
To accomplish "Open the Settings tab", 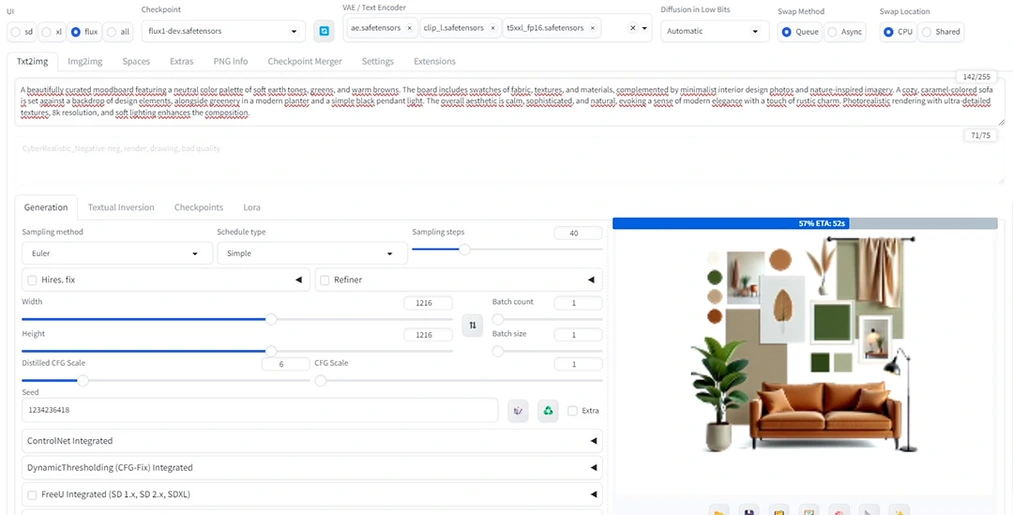I will [x=378, y=61].
